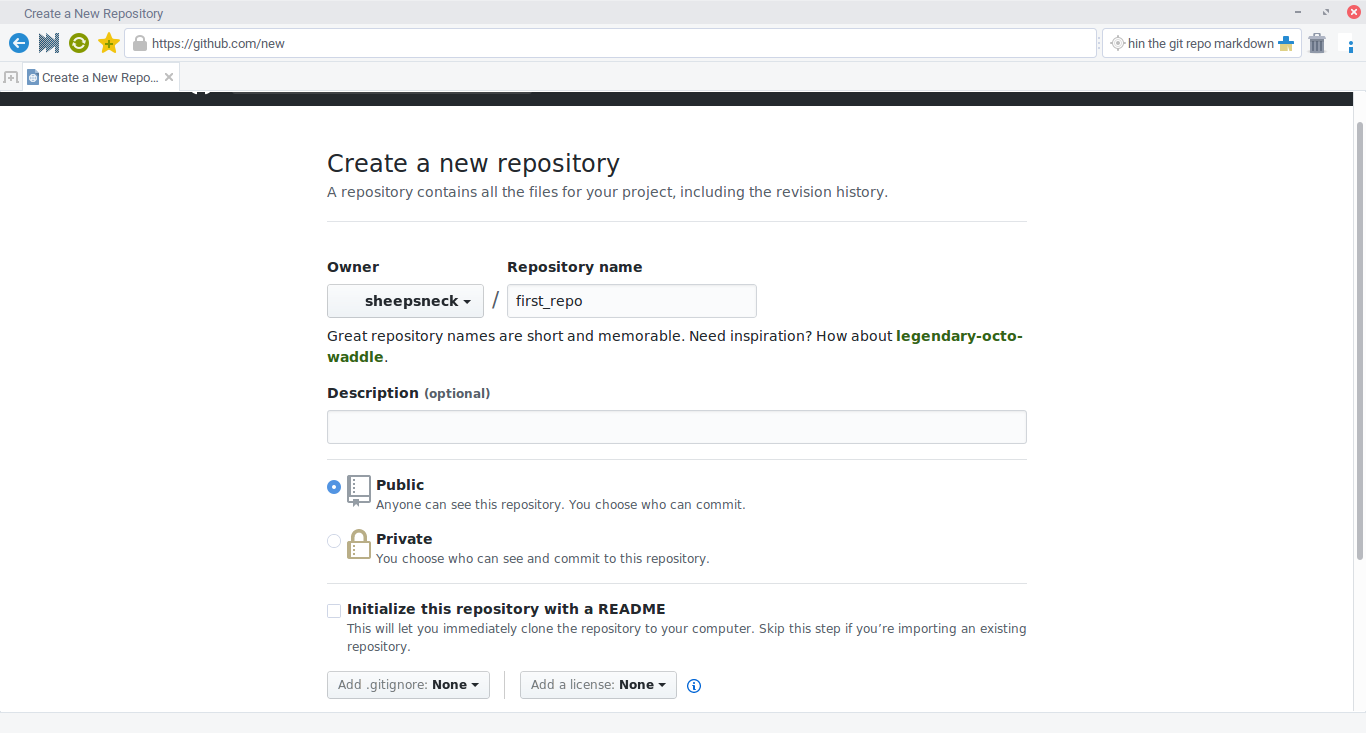Click the 'Initialize this repository with a README' label

[506, 609]
